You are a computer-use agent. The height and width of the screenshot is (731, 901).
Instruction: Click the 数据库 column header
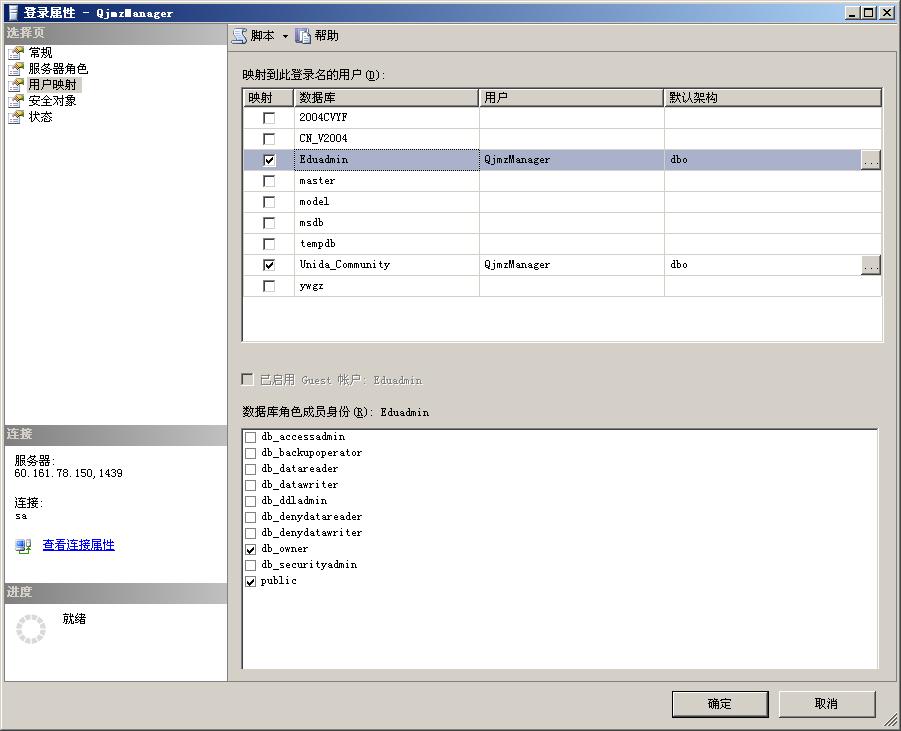386,98
